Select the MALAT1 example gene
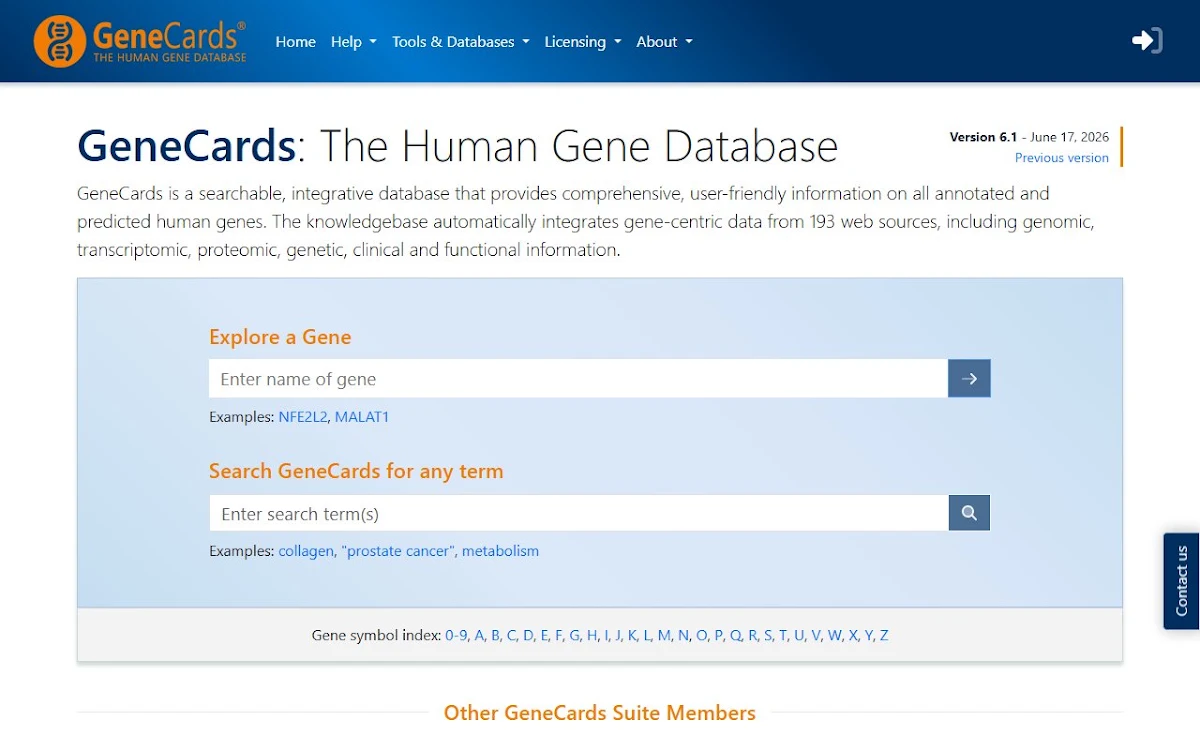The height and width of the screenshot is (750, 1200). click(362, 416)
